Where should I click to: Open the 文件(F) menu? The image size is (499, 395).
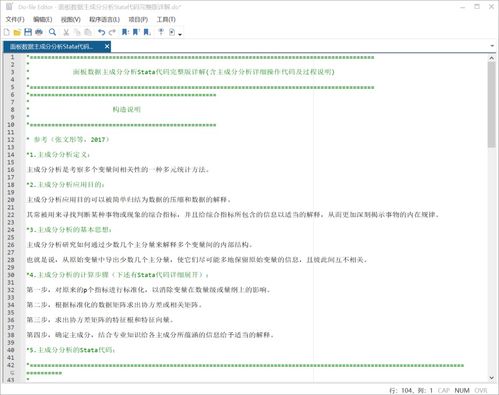(15, 20)
